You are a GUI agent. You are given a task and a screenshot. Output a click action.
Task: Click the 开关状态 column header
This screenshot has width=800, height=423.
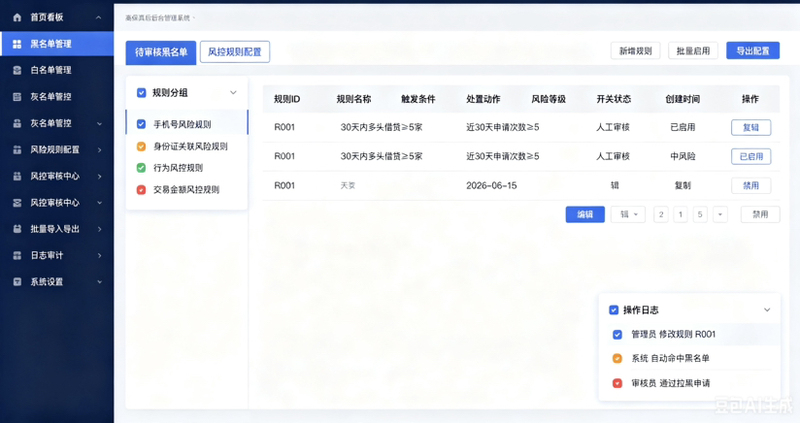(x=614, y=99)
